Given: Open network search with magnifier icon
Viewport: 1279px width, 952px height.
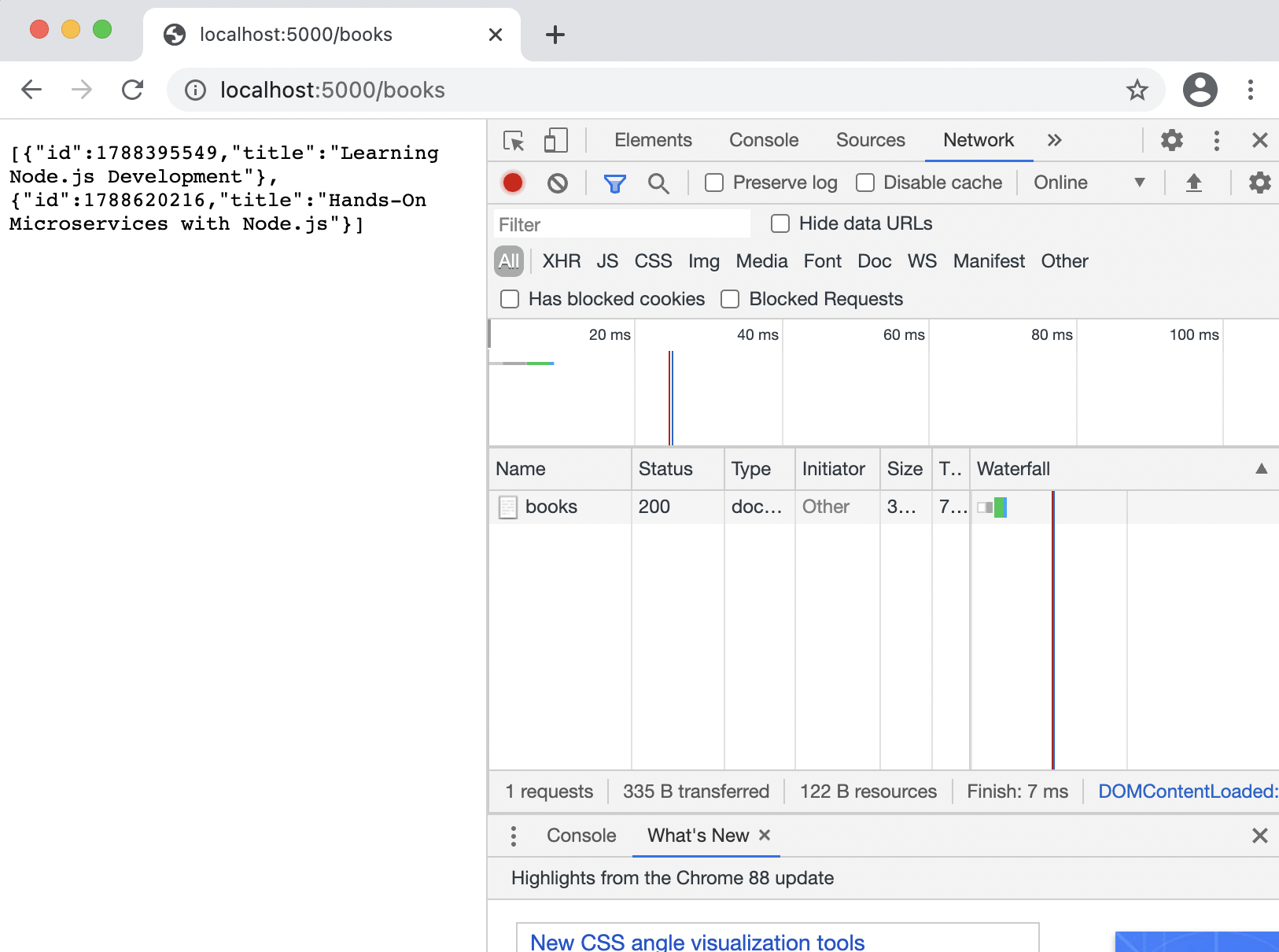Looking at the screenshot, I should point(658,183).
